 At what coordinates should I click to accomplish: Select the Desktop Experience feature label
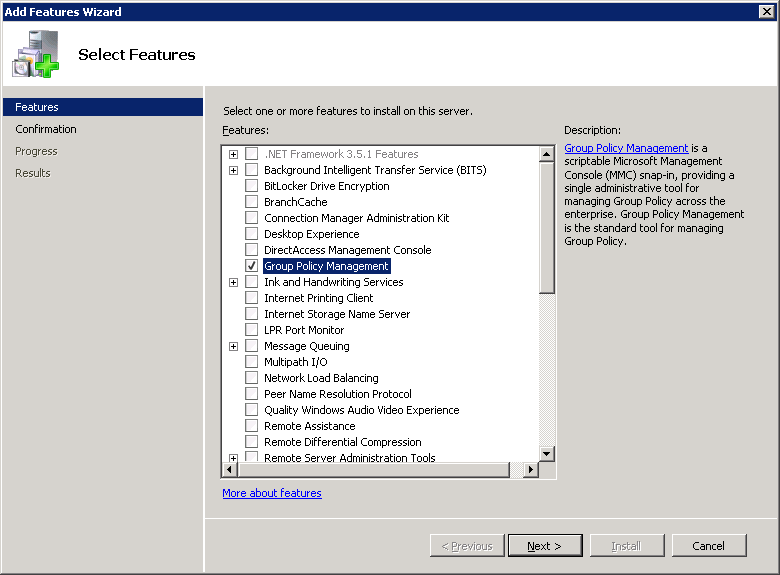click(x=311, y=234)
